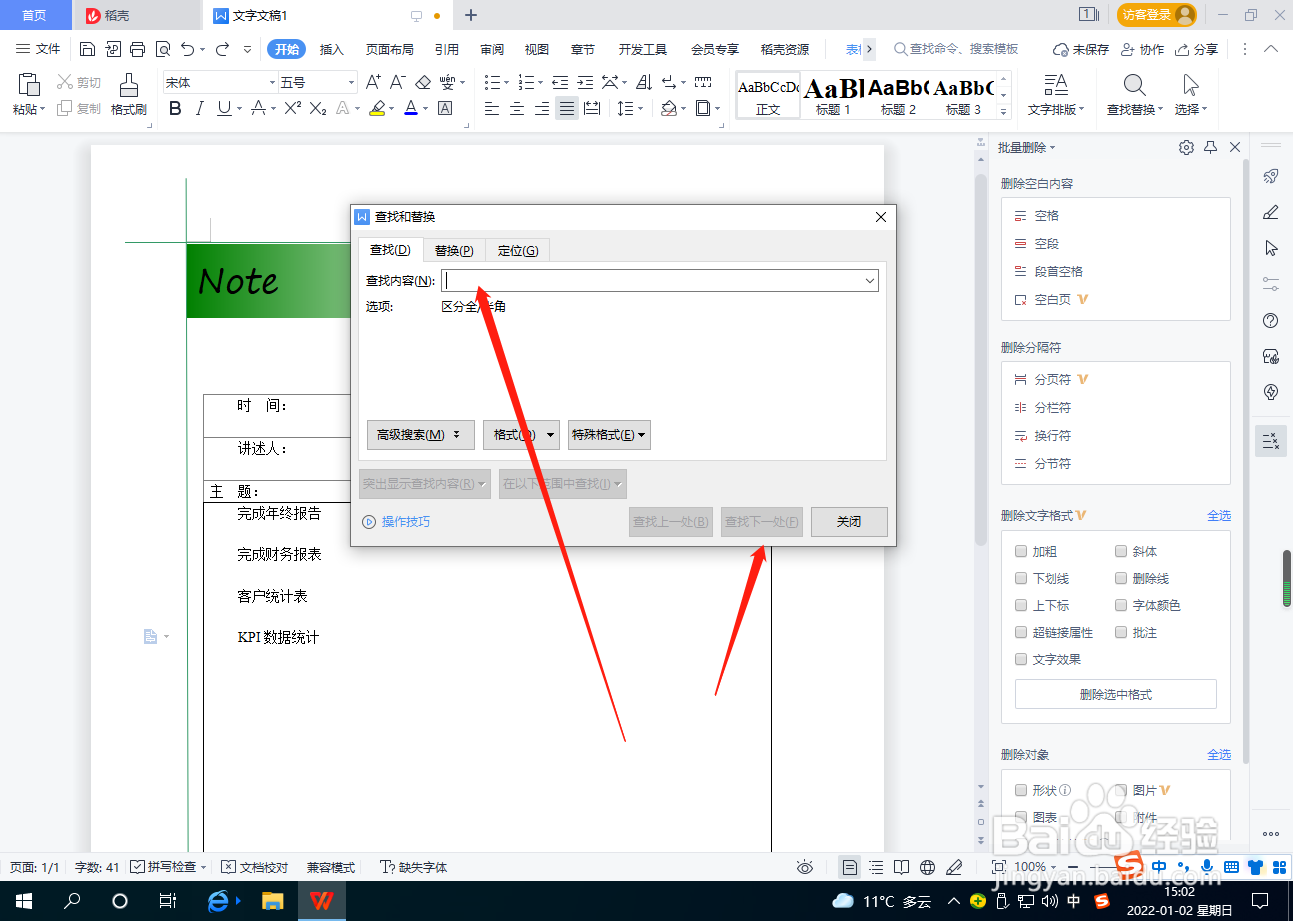Switch to web layout globe icon
Screen dimensions: 1293x921
(927, 867)
